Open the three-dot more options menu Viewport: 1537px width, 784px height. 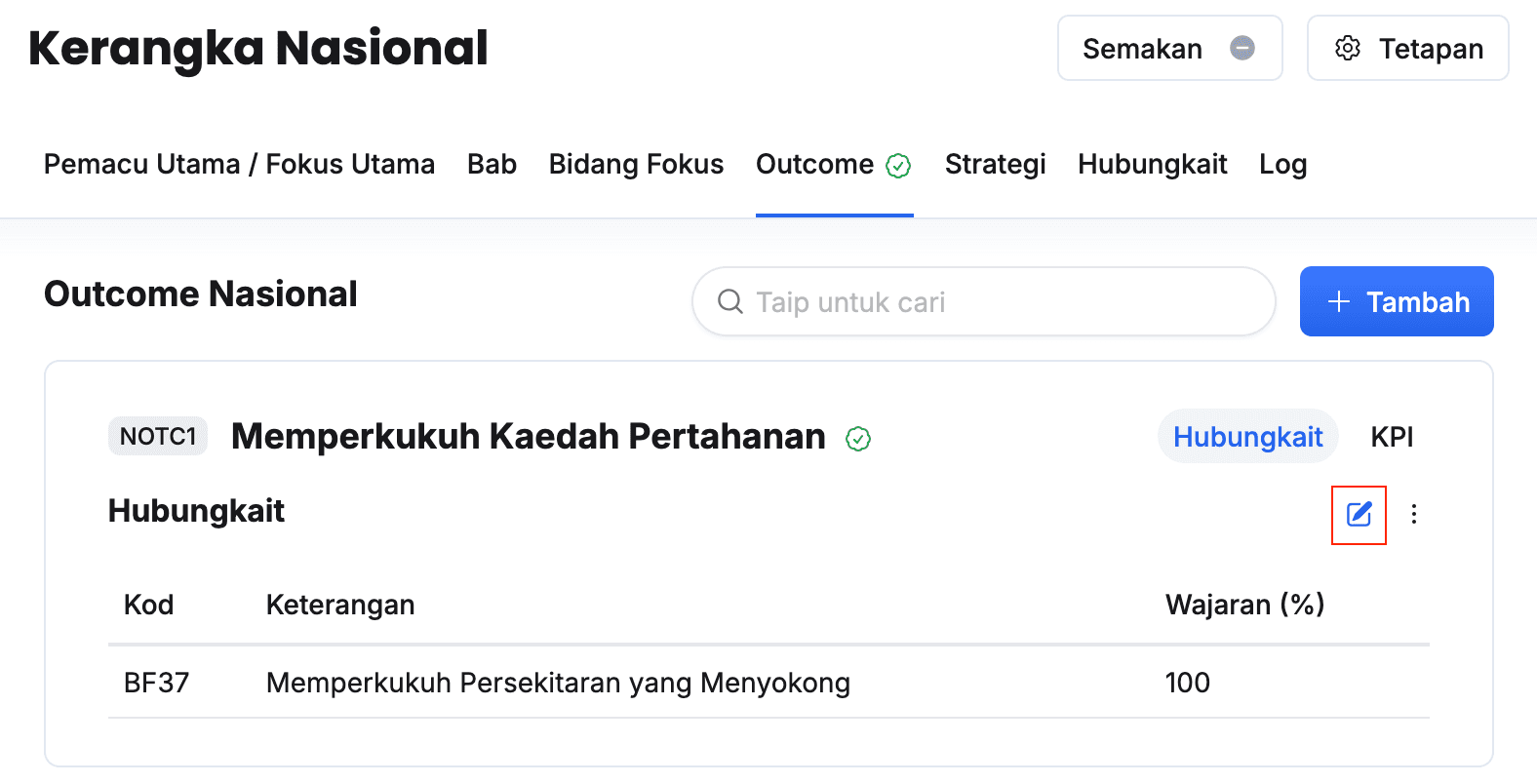coord(1414,514)
